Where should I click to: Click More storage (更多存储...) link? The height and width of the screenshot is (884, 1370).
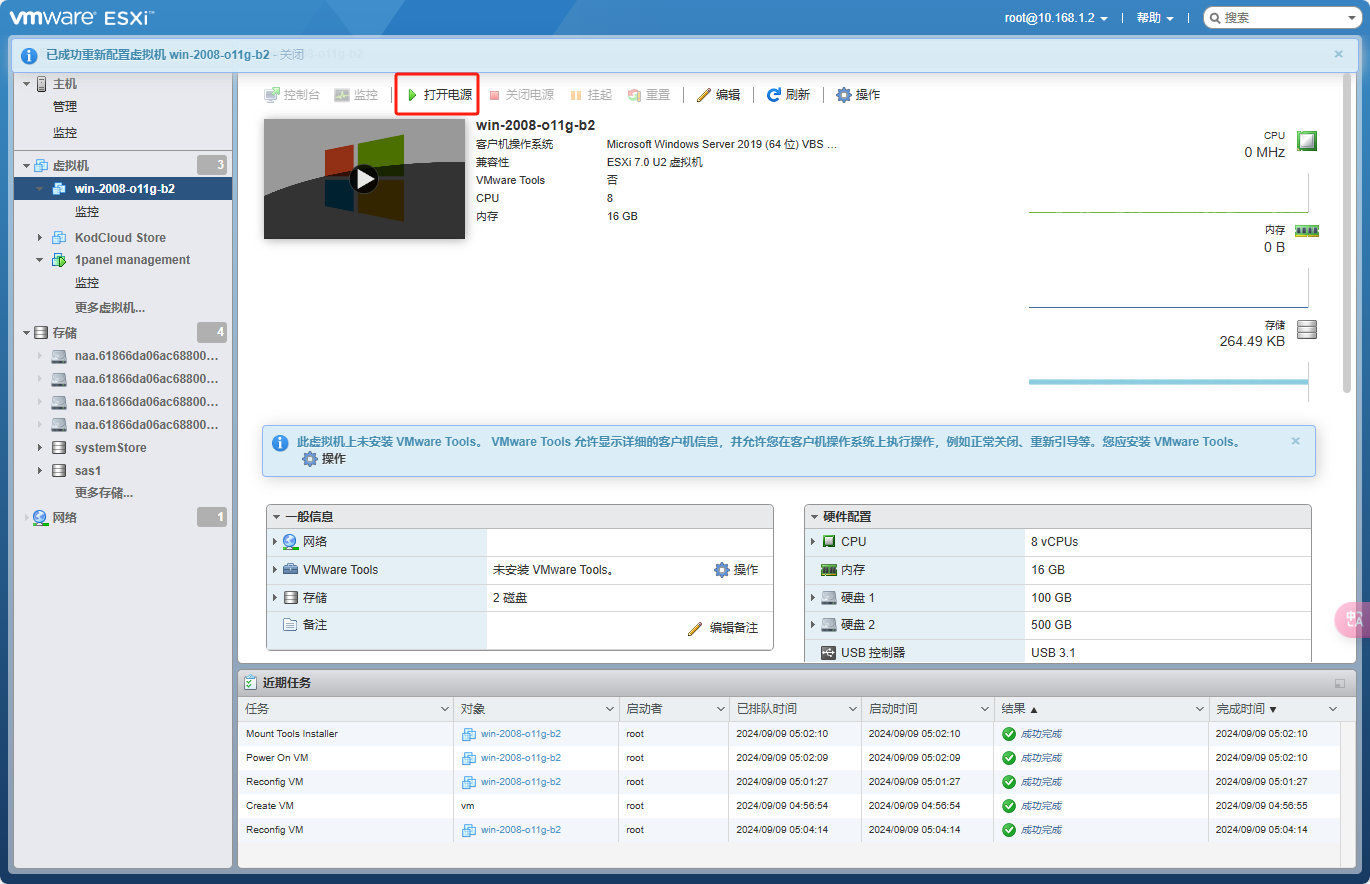click(x=104, y=493)
